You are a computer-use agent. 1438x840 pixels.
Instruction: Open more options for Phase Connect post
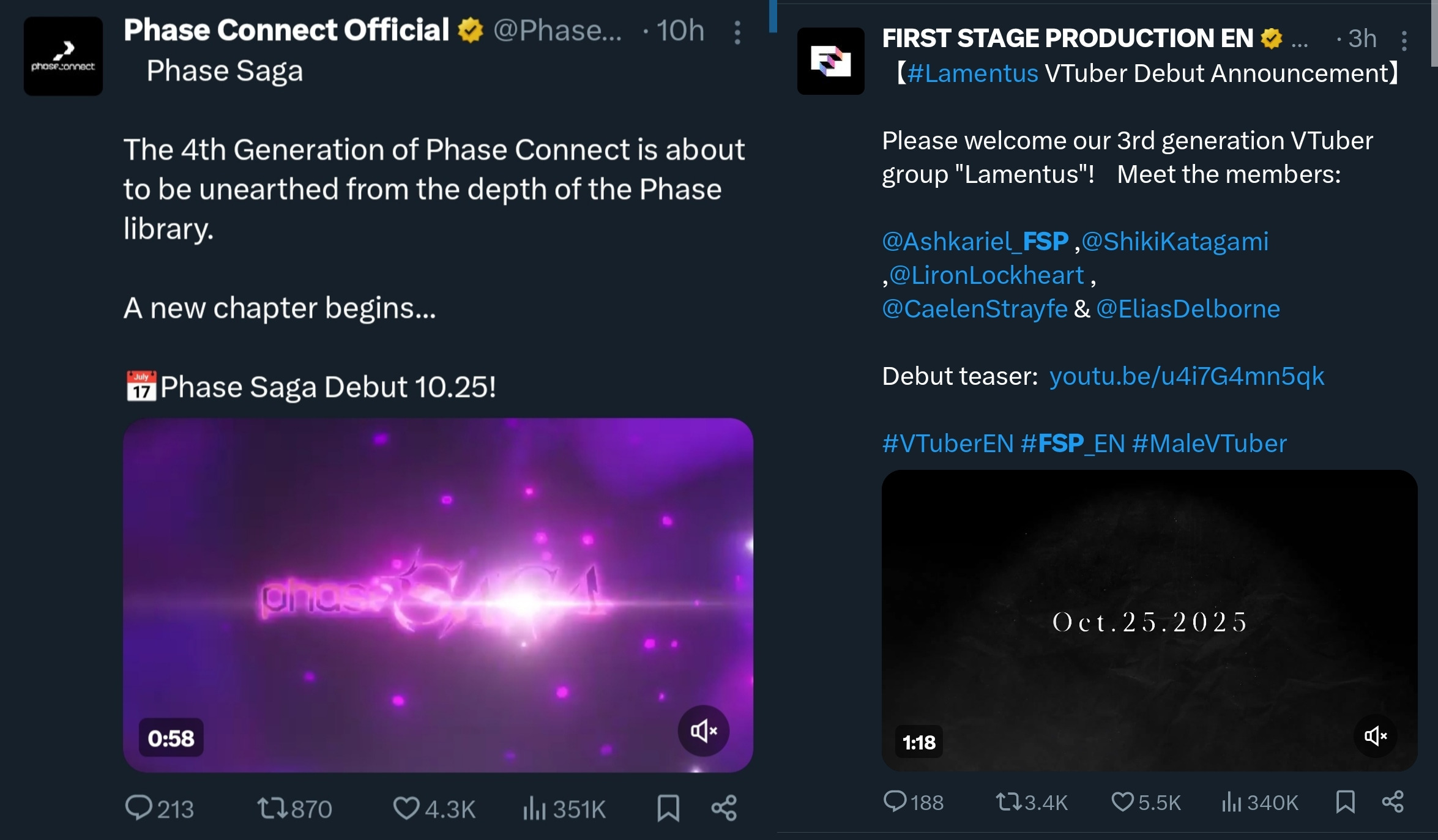[x=737, y=32]
